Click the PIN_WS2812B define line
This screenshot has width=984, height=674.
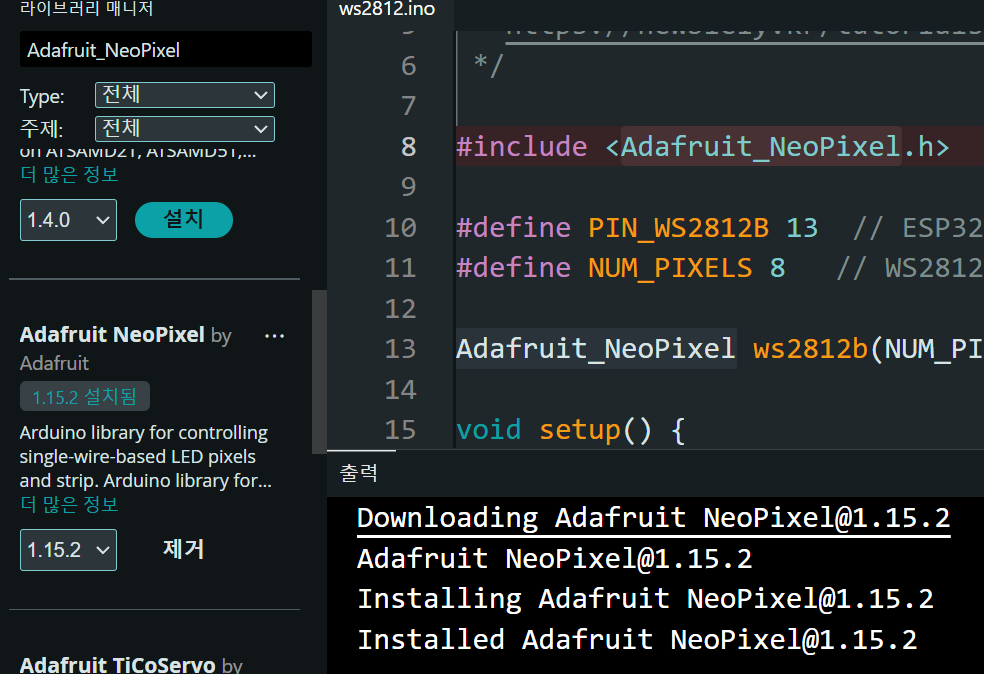click(719, 227)
